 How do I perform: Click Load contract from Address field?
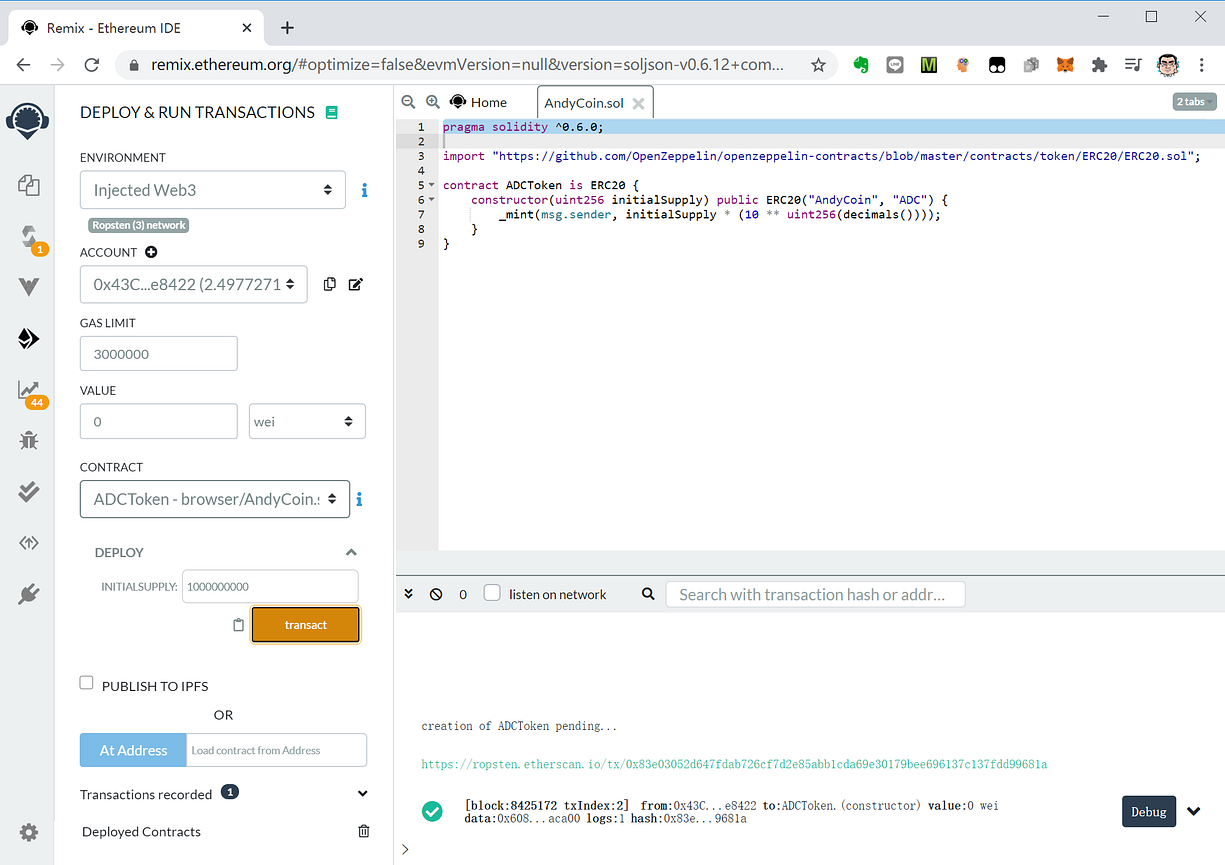pyautogui.click(x=277, y=750)
